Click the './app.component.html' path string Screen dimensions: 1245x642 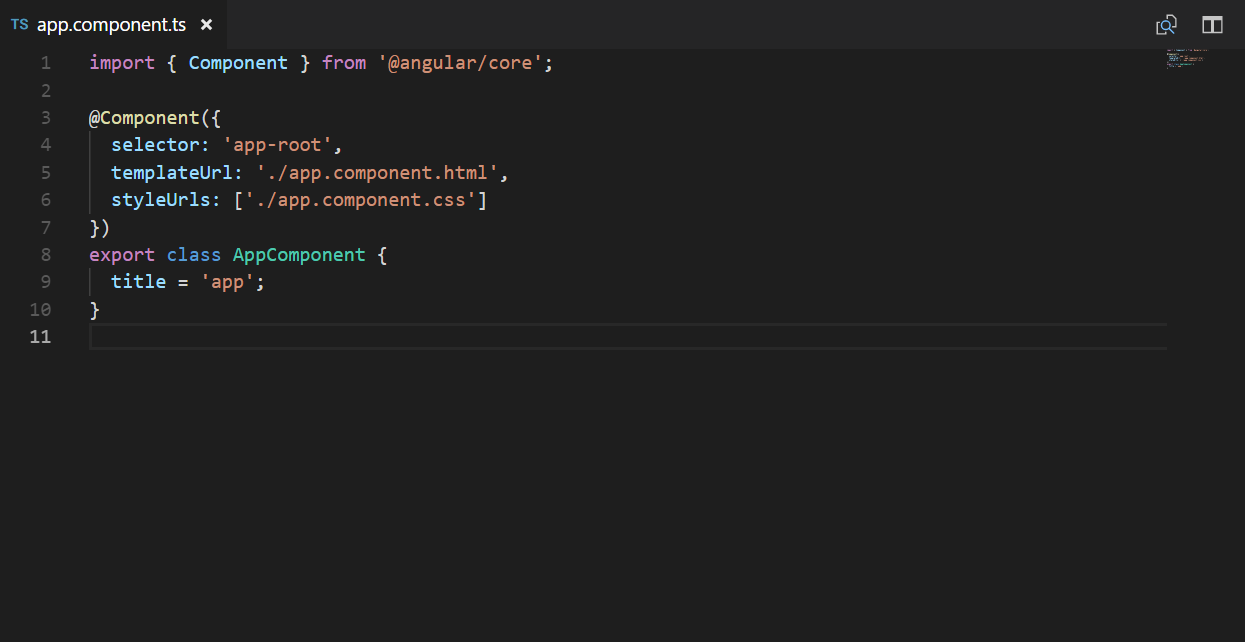[x=377, y=173]
